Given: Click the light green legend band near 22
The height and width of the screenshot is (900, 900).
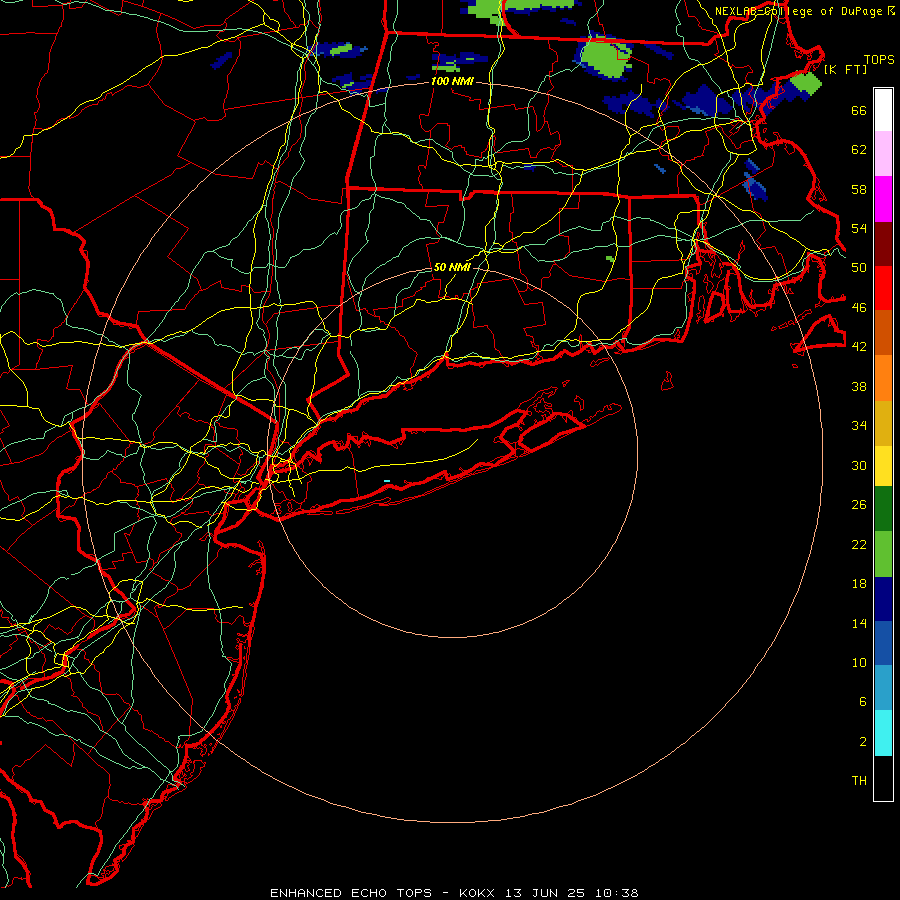Looking at the screenshot, I should (883, 554).
